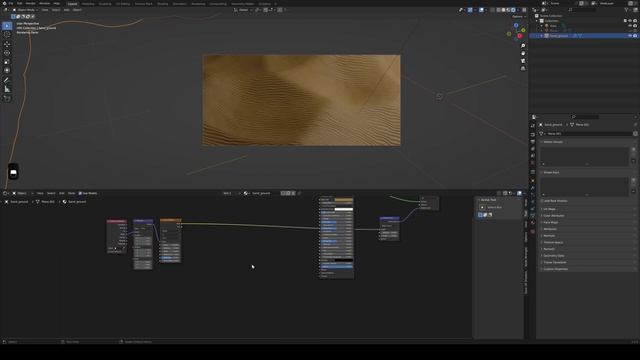Open the Global transform orientation dropdown

244,10
